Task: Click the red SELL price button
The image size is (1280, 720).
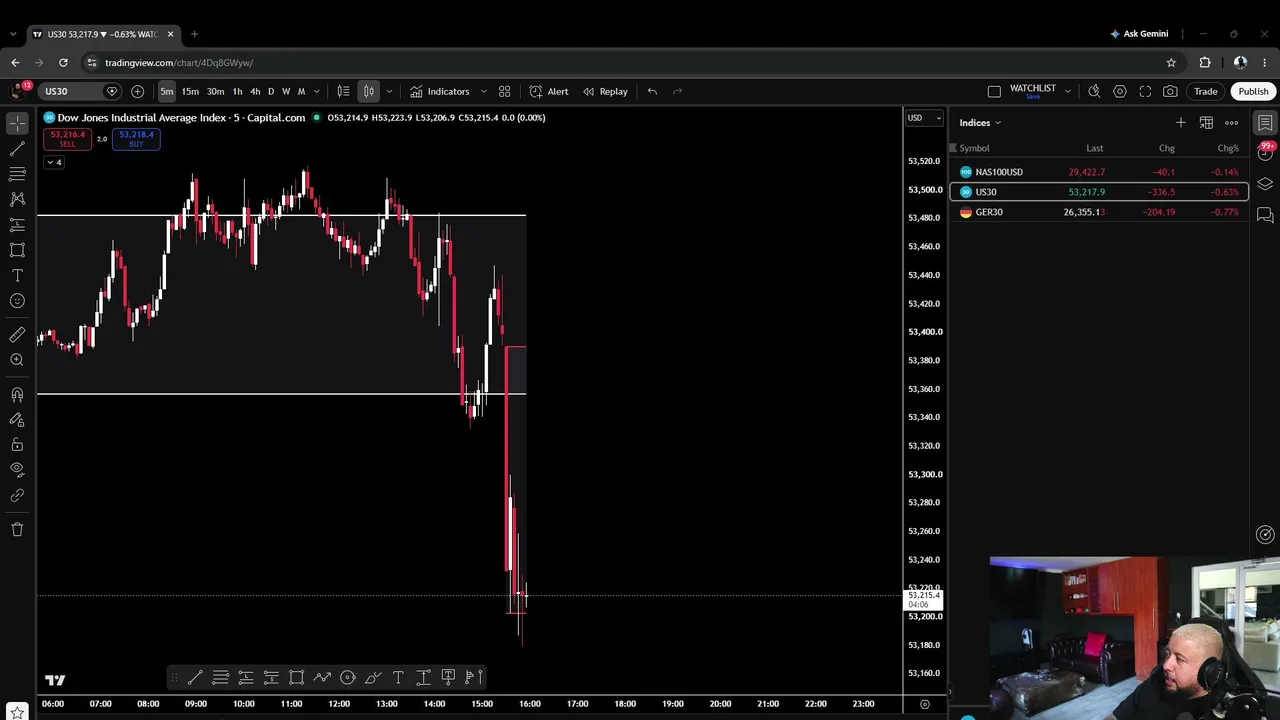Action: [x=68, y=139]
